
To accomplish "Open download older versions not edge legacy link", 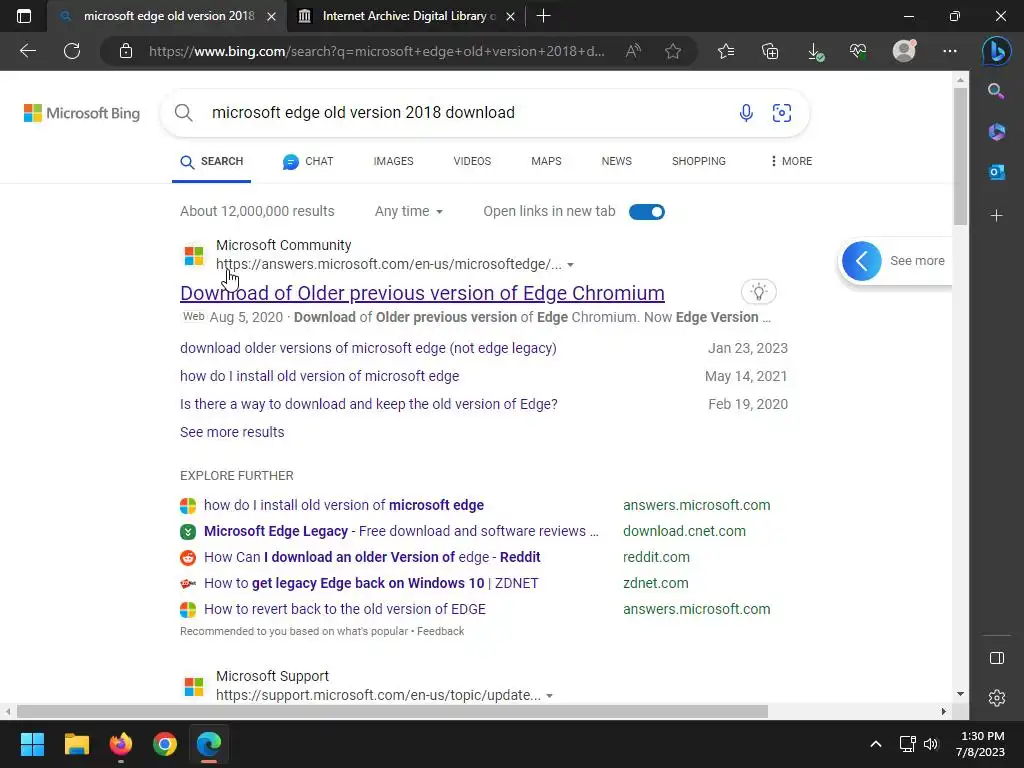I will pos(368,348).
